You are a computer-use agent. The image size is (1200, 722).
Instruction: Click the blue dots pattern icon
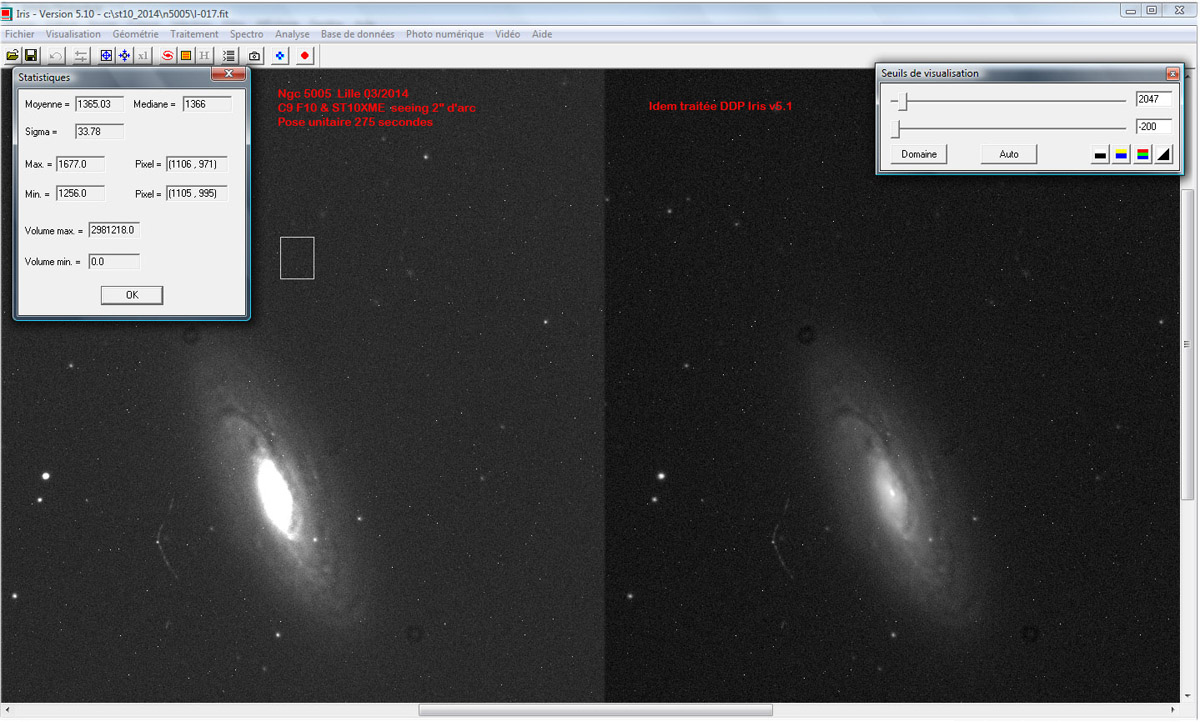coord(280,55)
